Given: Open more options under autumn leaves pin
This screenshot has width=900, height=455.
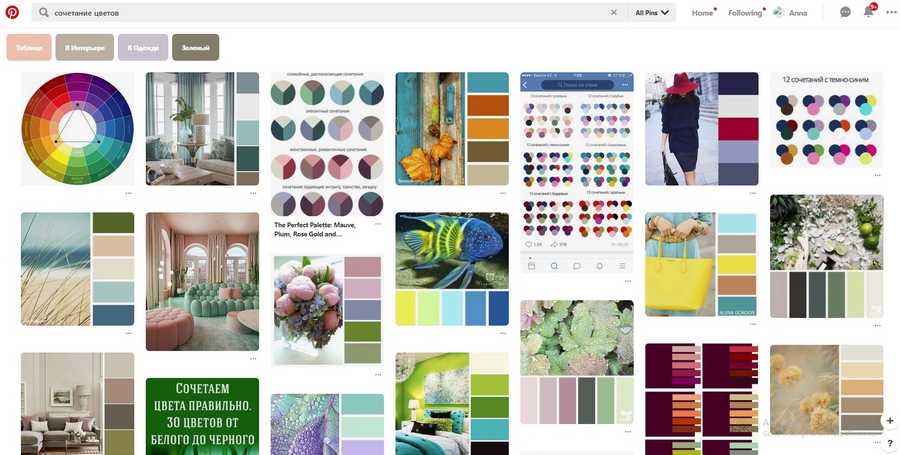Looking at the screenshot, I should (x=503, y=193).
